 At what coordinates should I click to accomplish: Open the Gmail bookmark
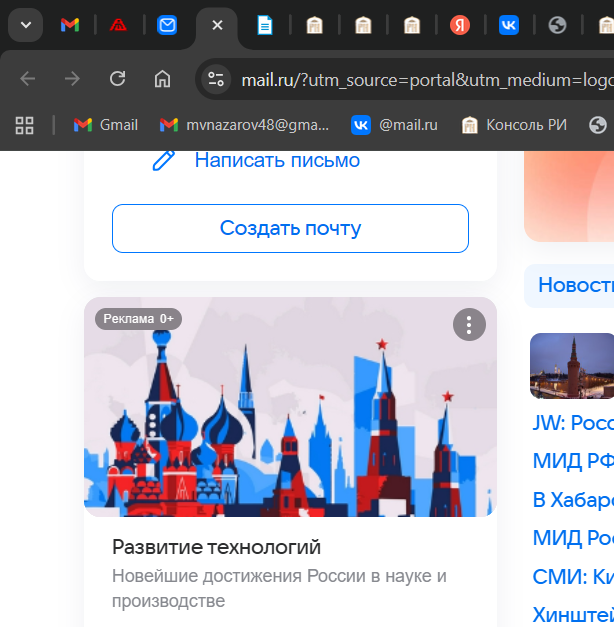106,125
